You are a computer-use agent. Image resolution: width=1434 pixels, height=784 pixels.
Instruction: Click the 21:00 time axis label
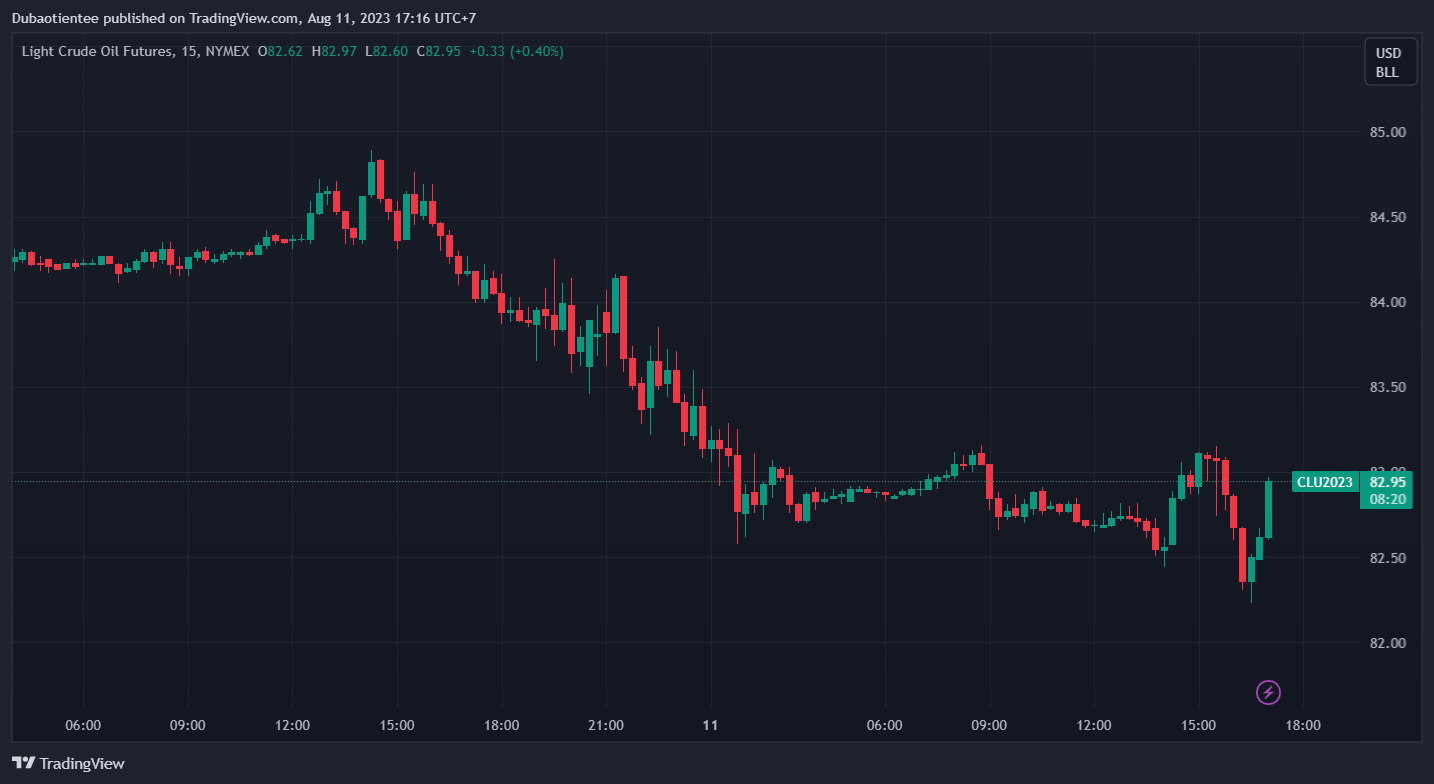[606, 725]
